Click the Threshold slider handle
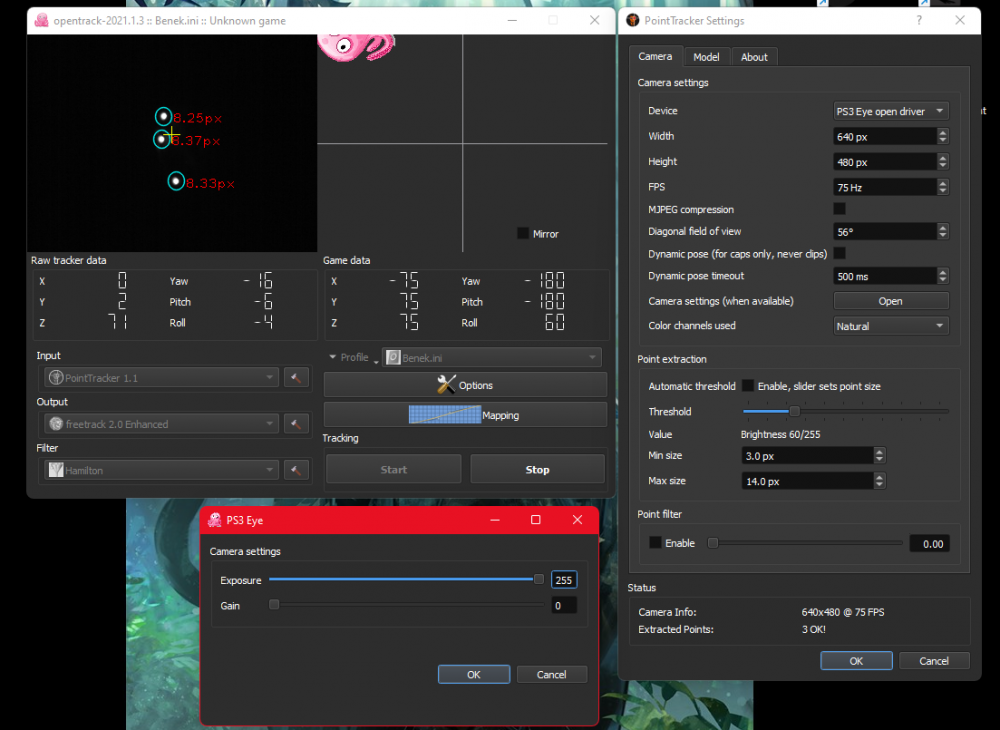Image resolution: width=1000 pixels, height=730 pixels. 794,411
